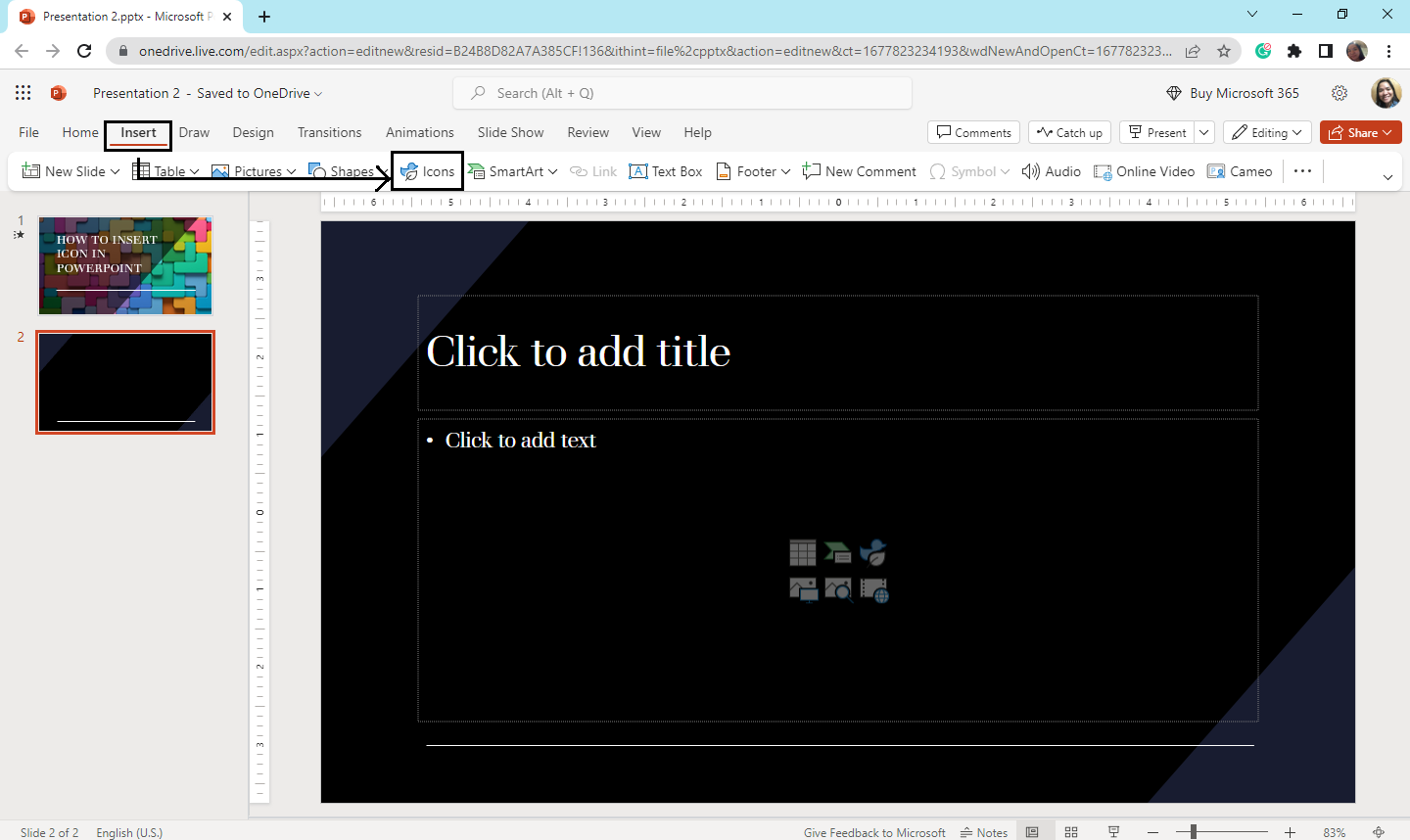1410x840 pixels.
Task: Insert a table using the placeholder icon
Action: (803, 552)
